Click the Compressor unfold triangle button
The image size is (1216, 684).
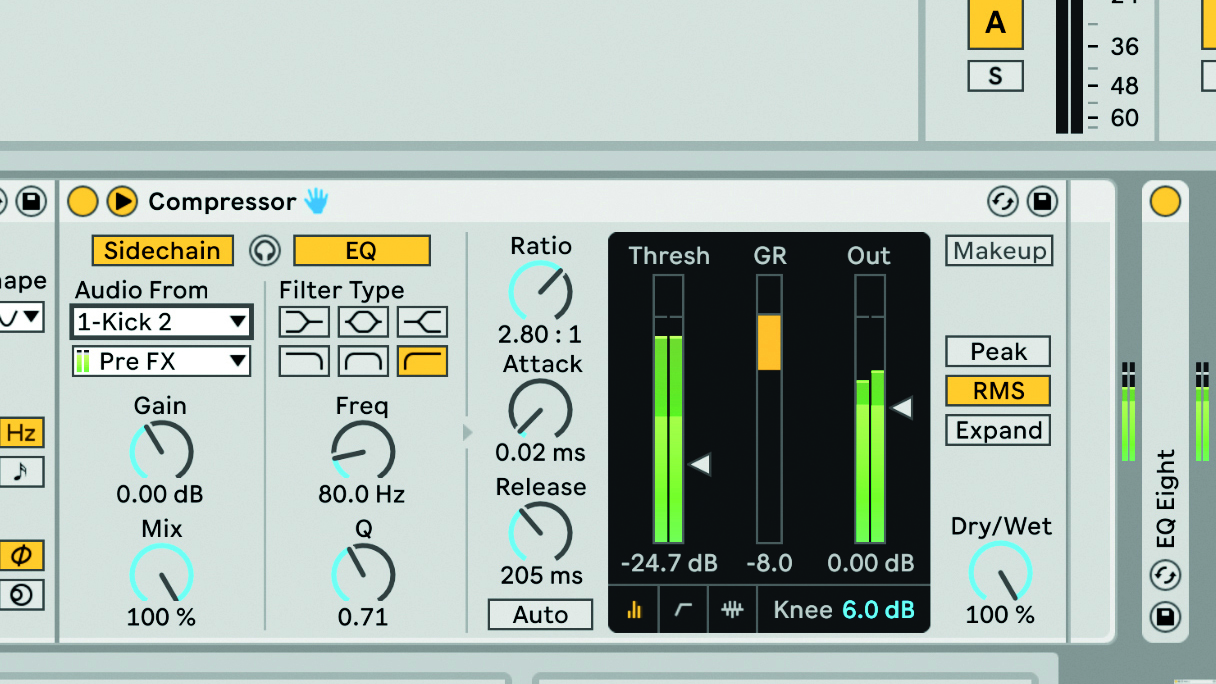(x=122, y=202)
